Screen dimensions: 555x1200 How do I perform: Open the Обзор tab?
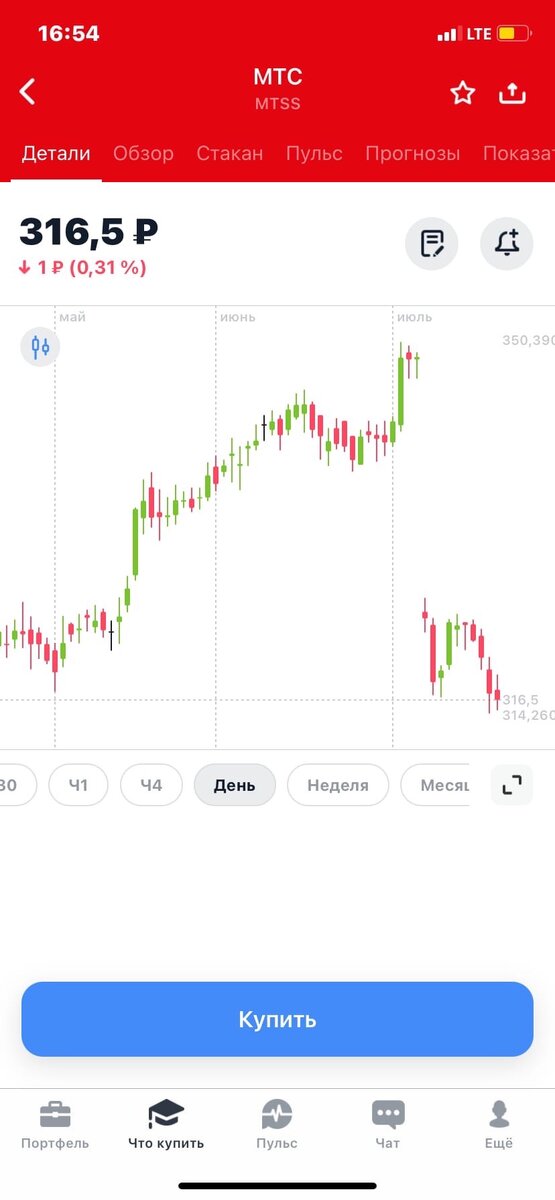(143, 154)
